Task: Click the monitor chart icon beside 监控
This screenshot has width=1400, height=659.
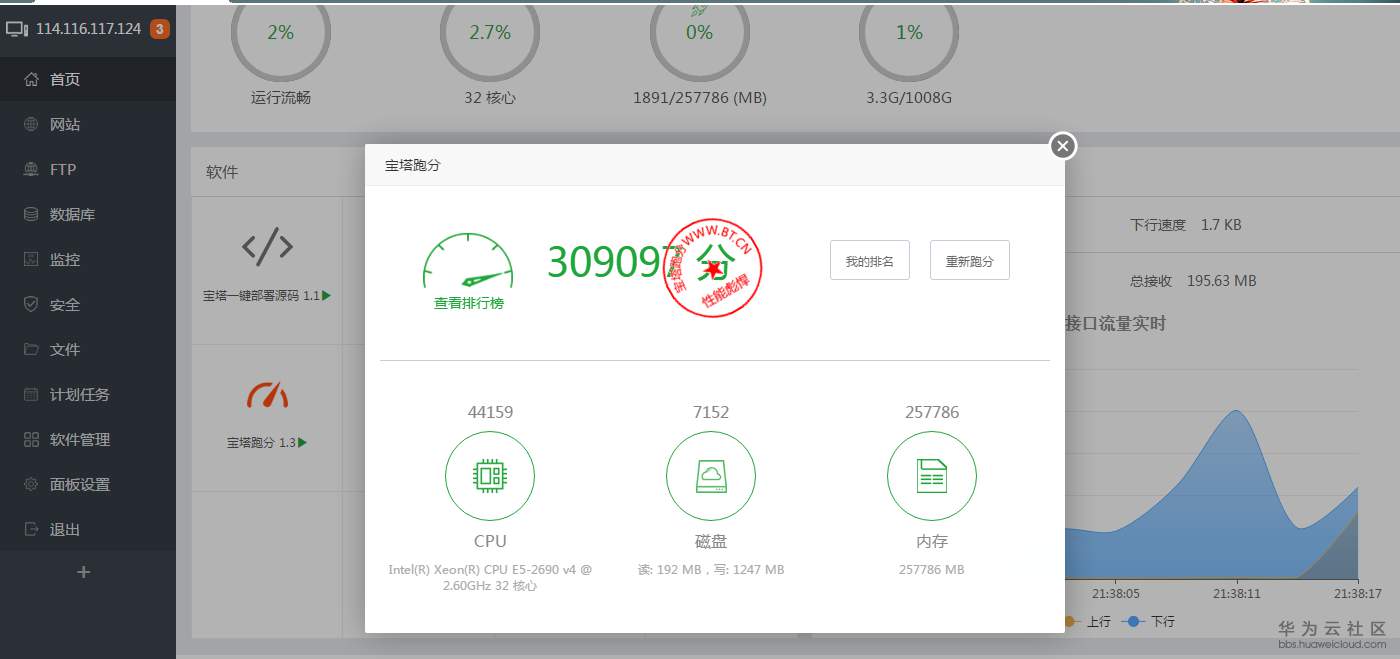Action: click(31, 259)
